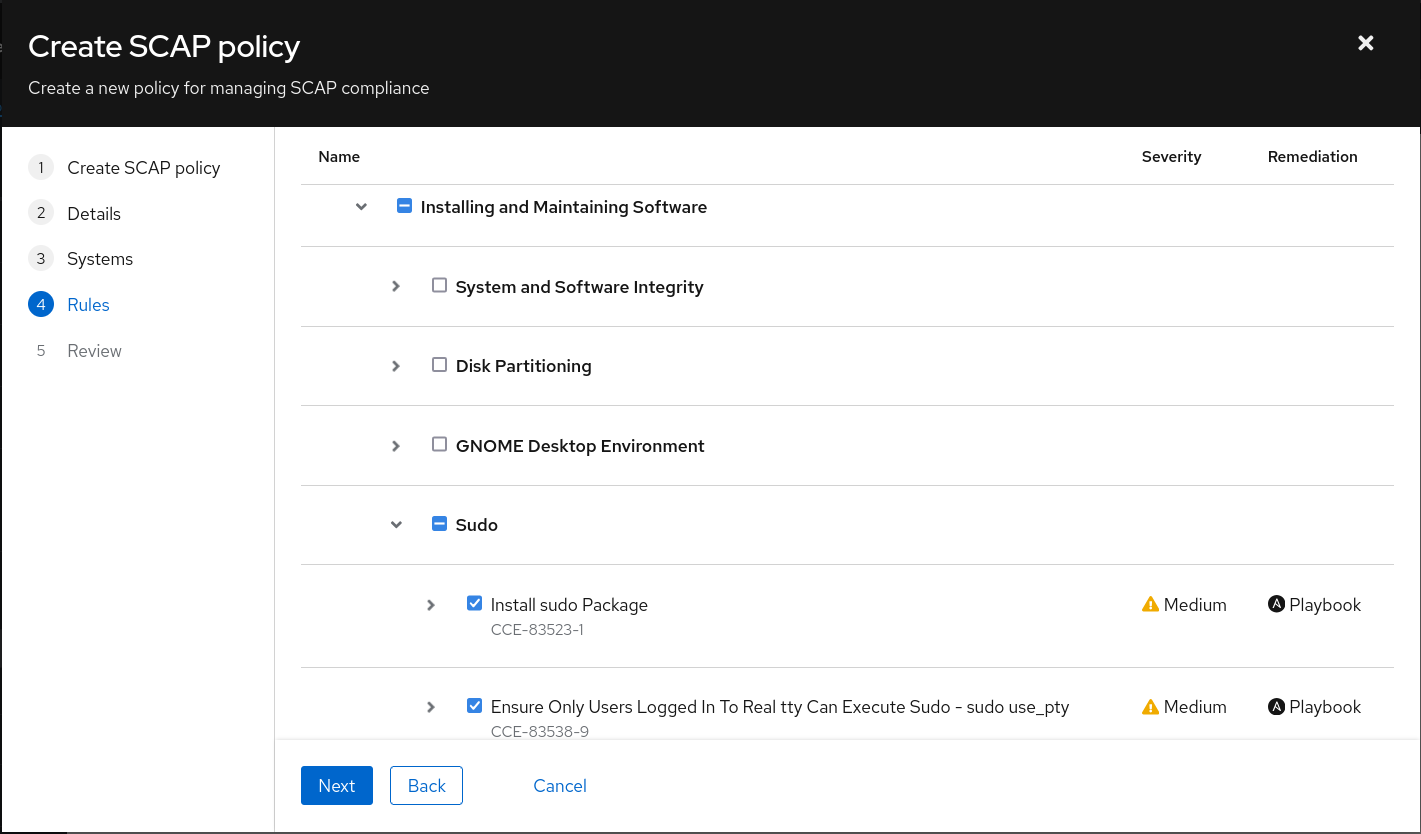Collapse the Sudo group
Viewport: 1421px width, 834px height.
coord(396,525)
